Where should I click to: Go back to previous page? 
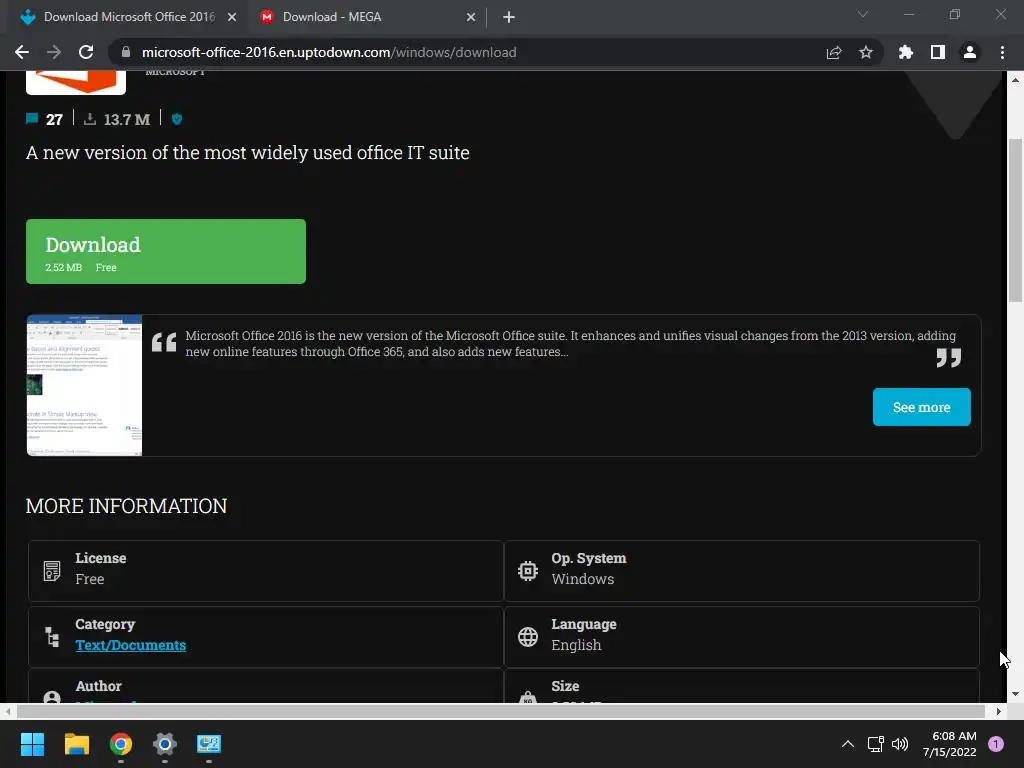(22, 52)
